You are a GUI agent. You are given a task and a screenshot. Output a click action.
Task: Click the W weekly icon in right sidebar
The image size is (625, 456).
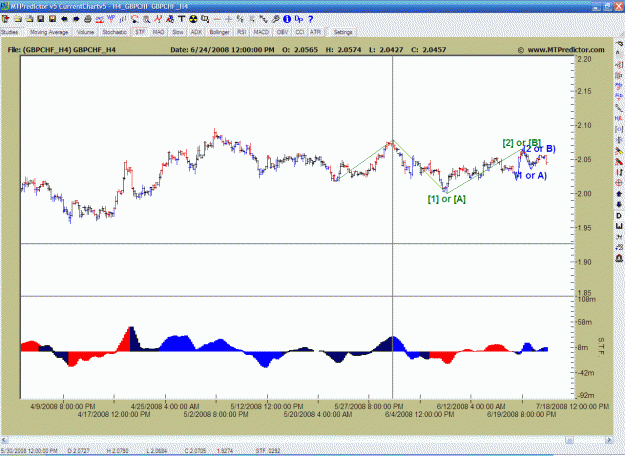[619, 226]
